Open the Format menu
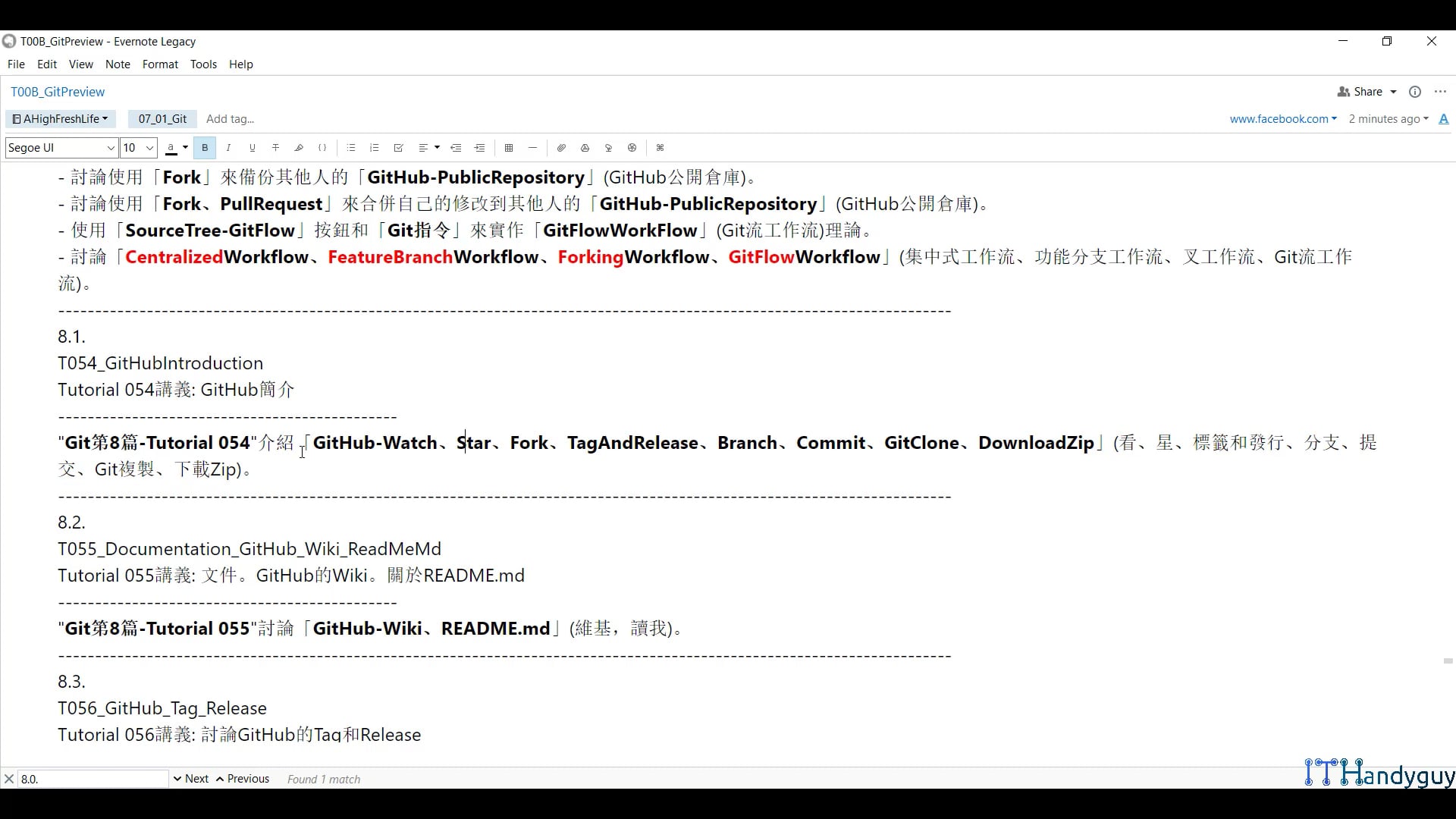This screenshot has height=819, width=1456. pos(159,64)
